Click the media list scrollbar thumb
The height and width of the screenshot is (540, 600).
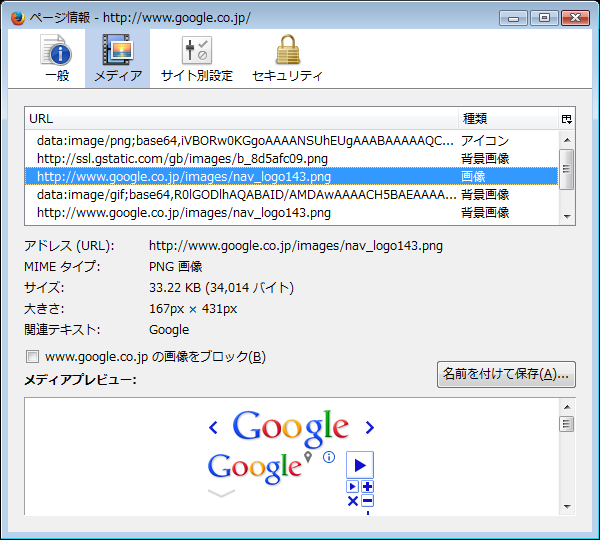pos(567,168)
